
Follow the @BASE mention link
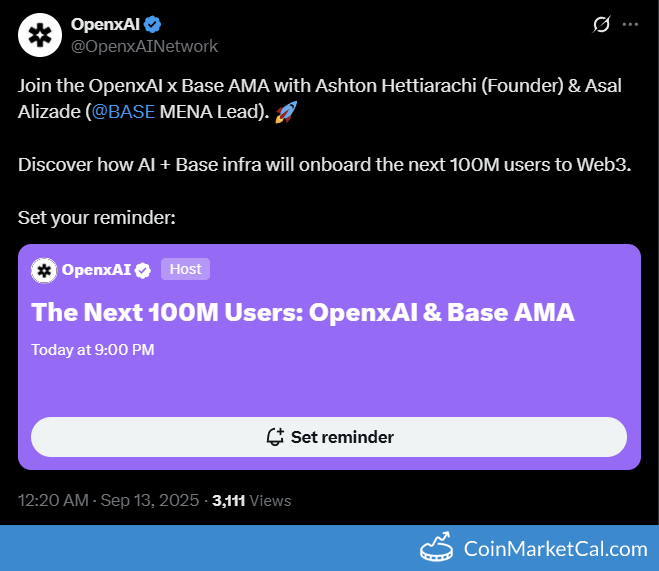pos(123,112)
